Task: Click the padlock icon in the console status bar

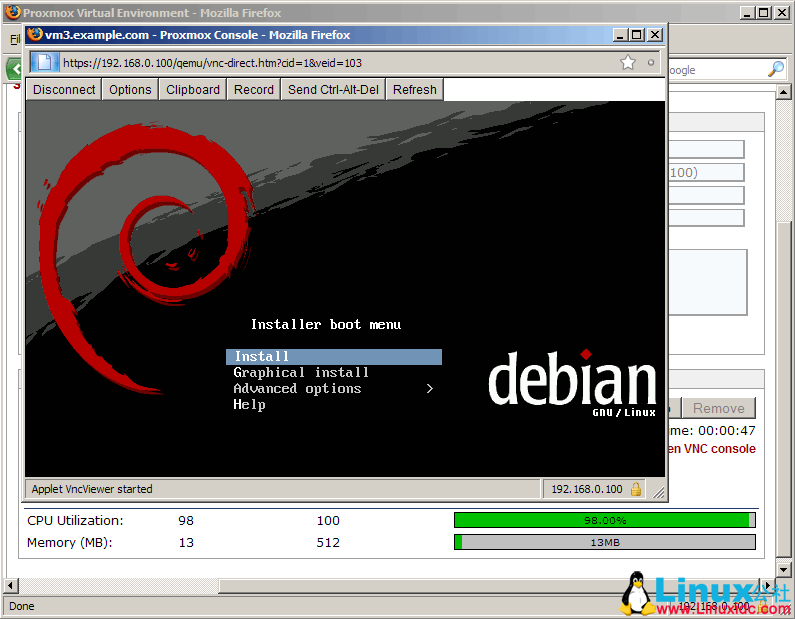Action: click(x=636, y=489)
